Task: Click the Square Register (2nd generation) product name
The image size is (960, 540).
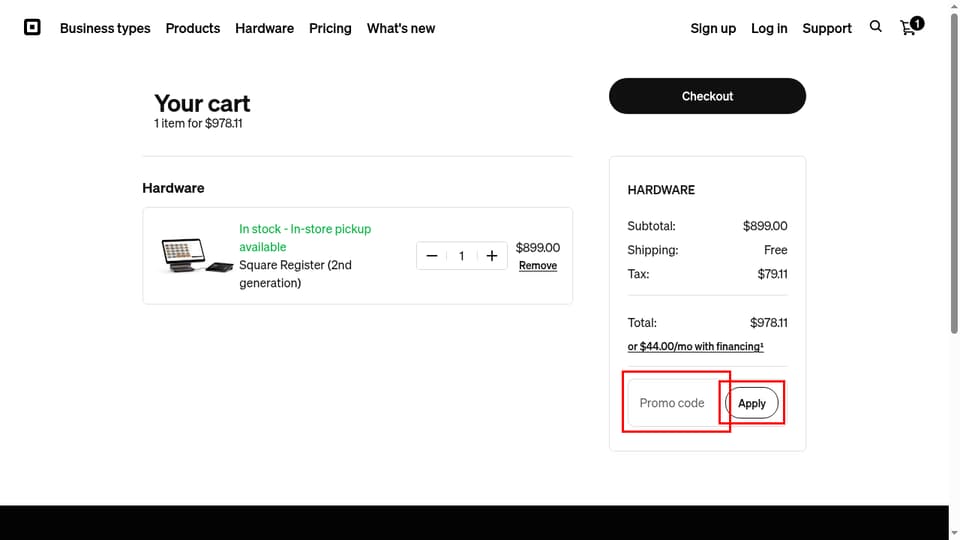Action: (x=295, y=274)
